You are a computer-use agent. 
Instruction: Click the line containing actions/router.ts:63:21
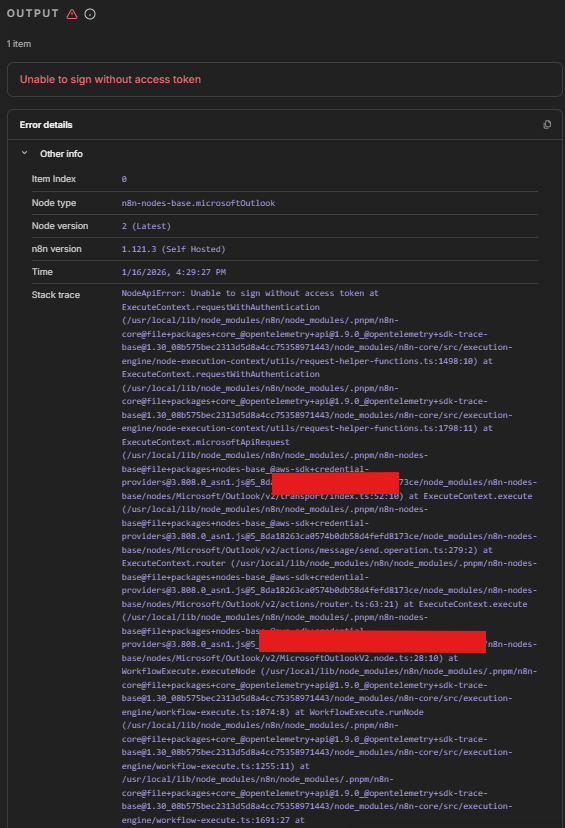[x=324, y=604]
